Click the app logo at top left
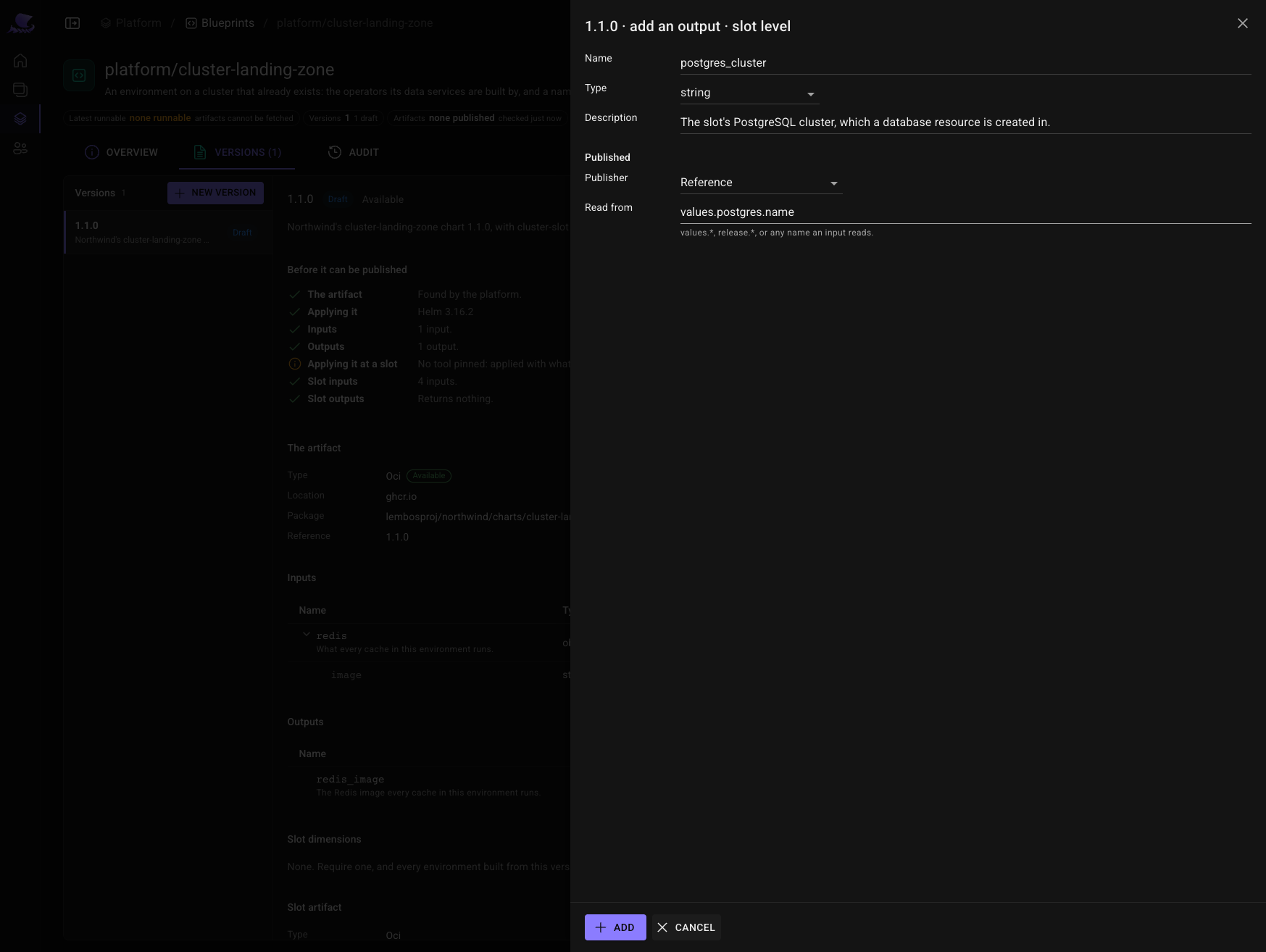This screenshot has height=952, width=1266. pos(21,23)
